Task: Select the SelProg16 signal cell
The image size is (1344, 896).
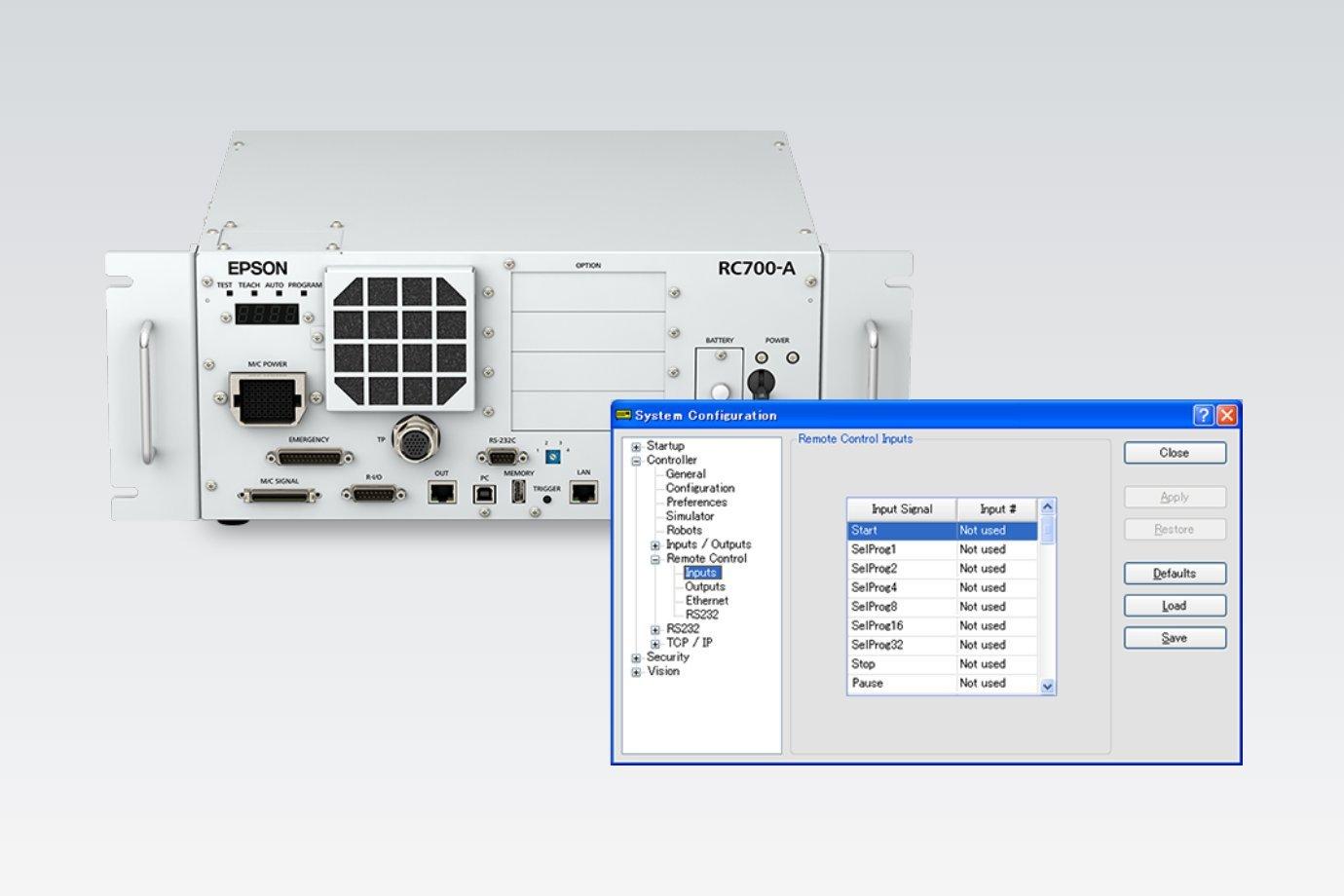Action: [902, 626]
